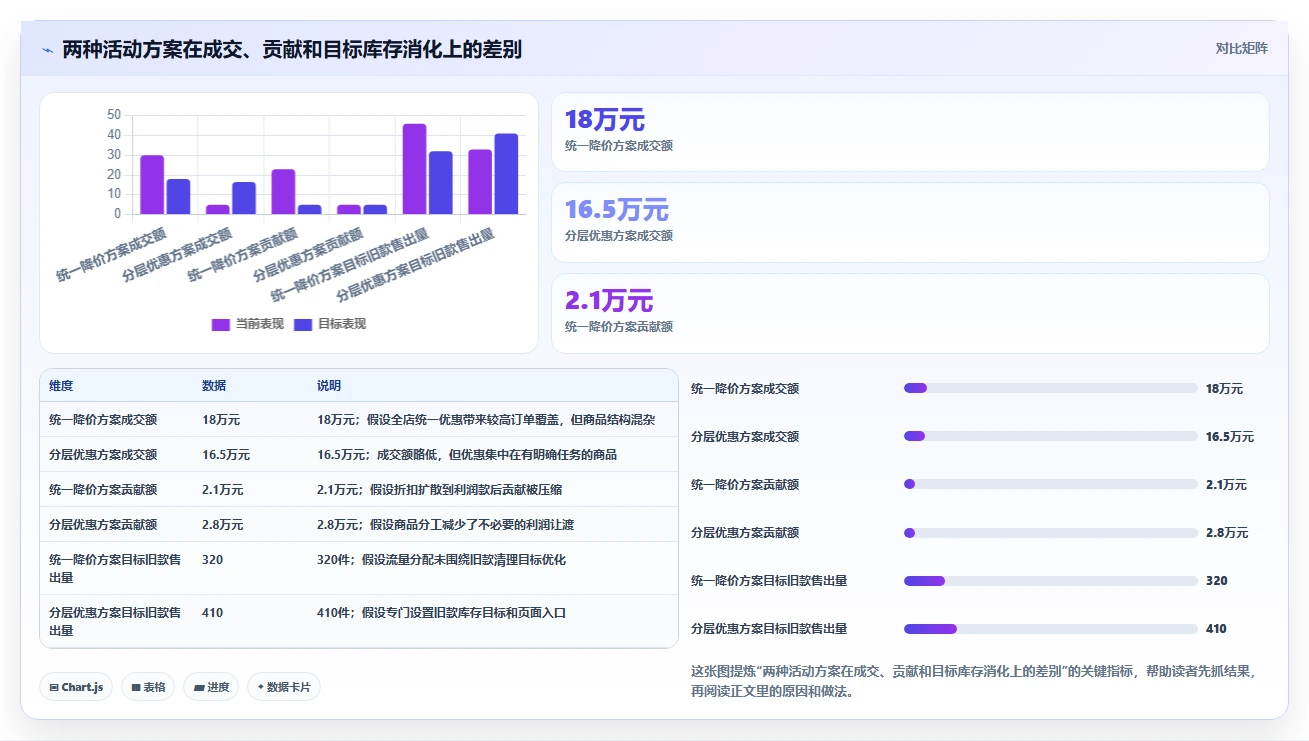Click table cell 18万元 in 数据 column
The height and width of the screenshot is (741, 1309).
tap(221, 420)
